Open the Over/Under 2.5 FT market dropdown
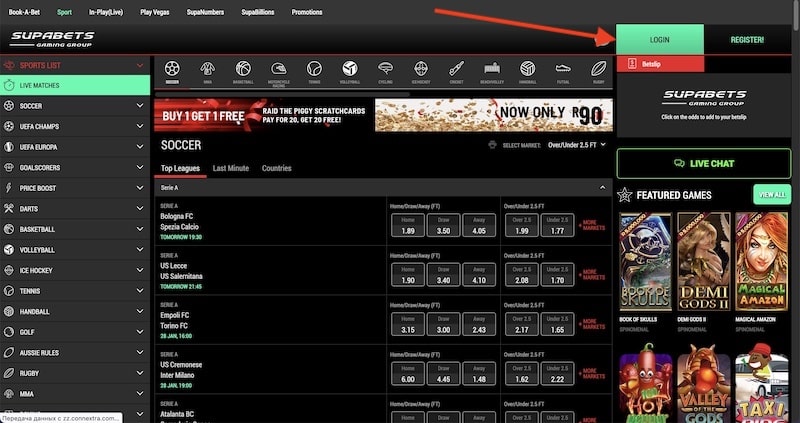Image resolution: width=800 pixels, height=423 pixels. click(577, 145)
